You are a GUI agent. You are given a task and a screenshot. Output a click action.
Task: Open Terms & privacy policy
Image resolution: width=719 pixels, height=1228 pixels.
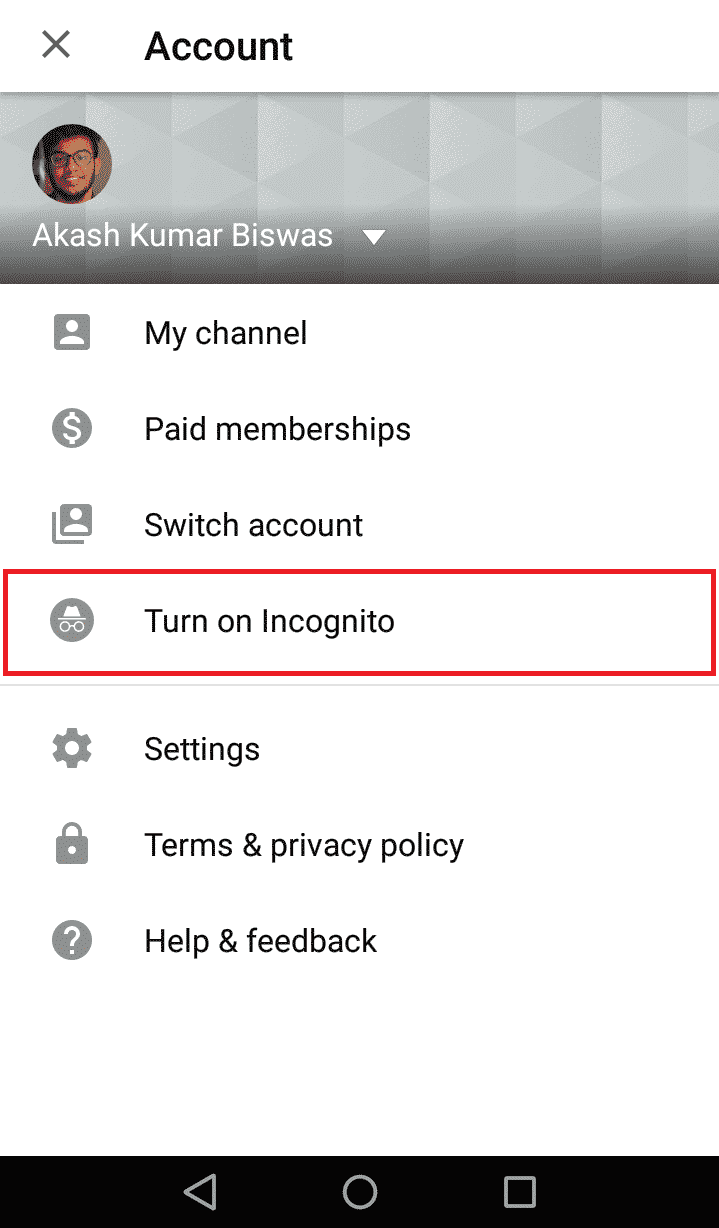point(303,845)
